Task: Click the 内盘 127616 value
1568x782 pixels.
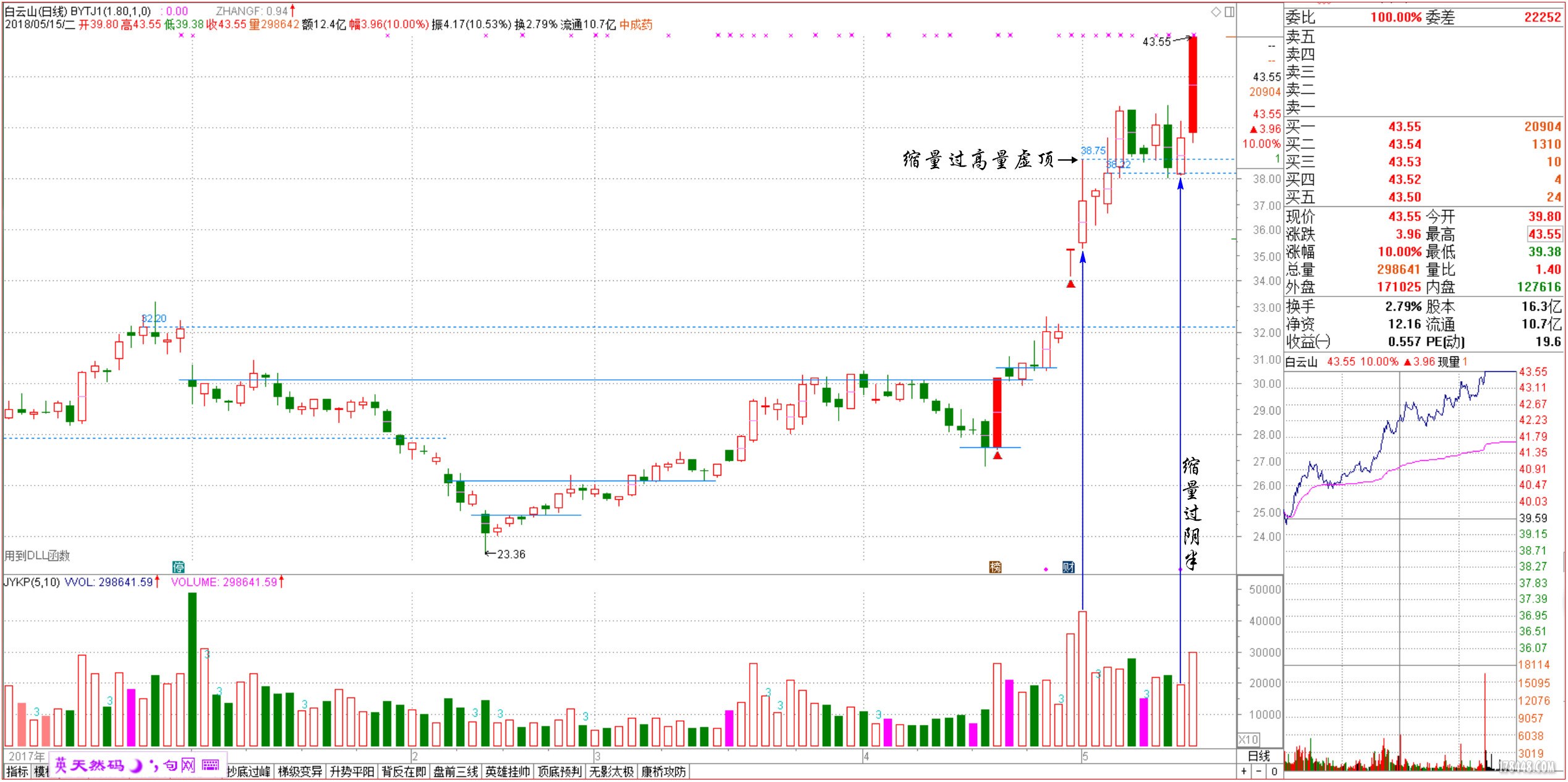Action: (x=1539, y=287)
